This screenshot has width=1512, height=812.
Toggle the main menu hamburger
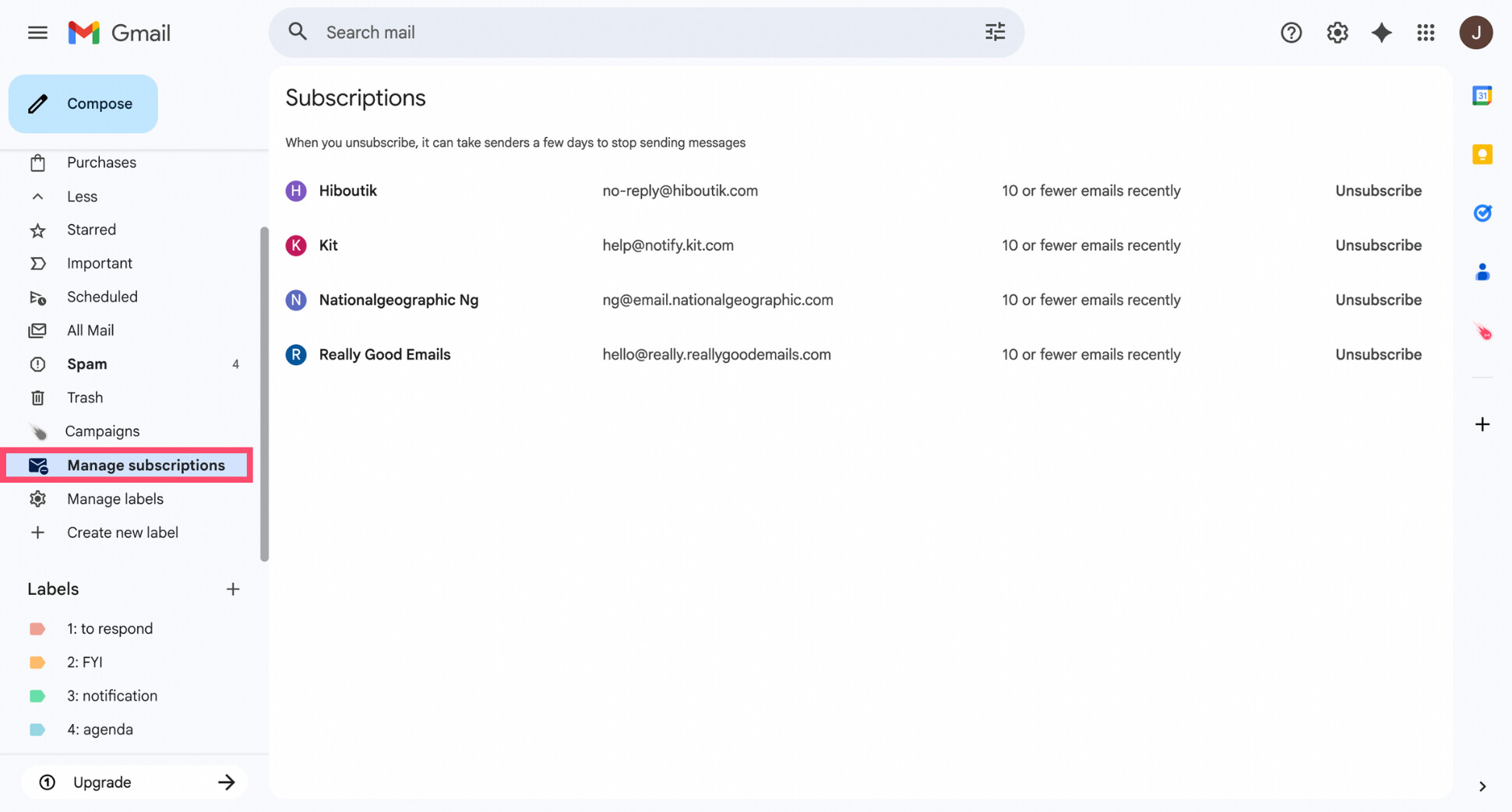pyautogui.click(x=37, y=32)
